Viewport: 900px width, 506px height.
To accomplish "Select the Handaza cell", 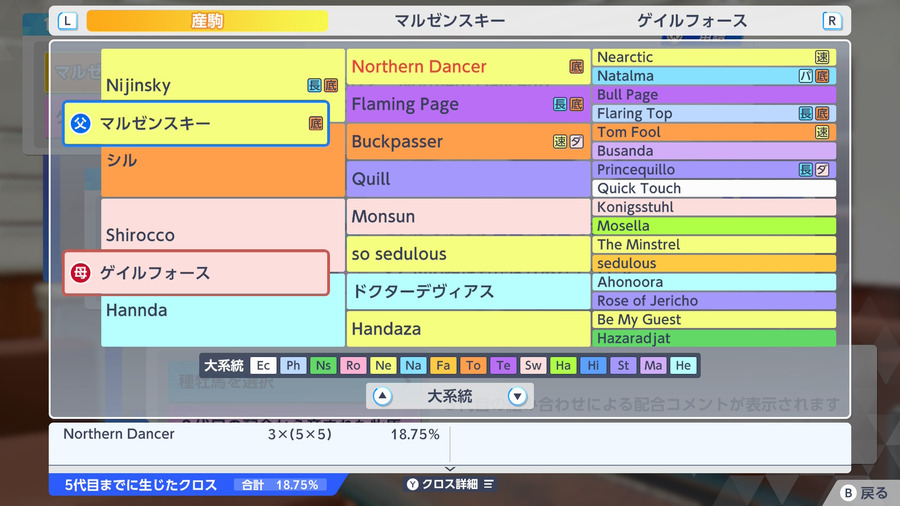I will pos(468,329).
